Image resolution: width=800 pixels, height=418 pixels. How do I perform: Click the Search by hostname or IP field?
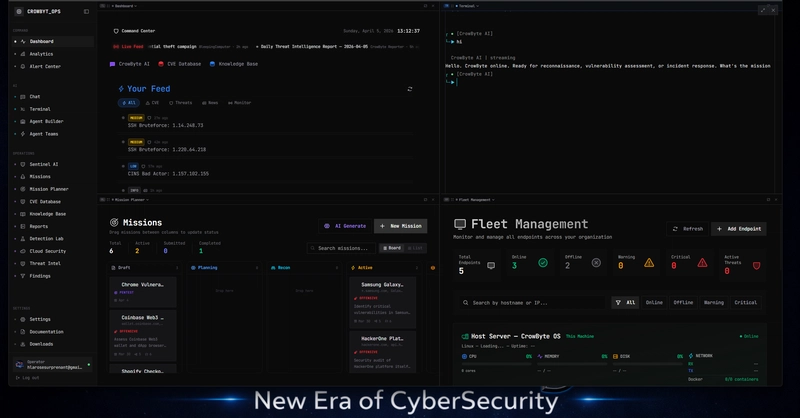click(532, 303)
